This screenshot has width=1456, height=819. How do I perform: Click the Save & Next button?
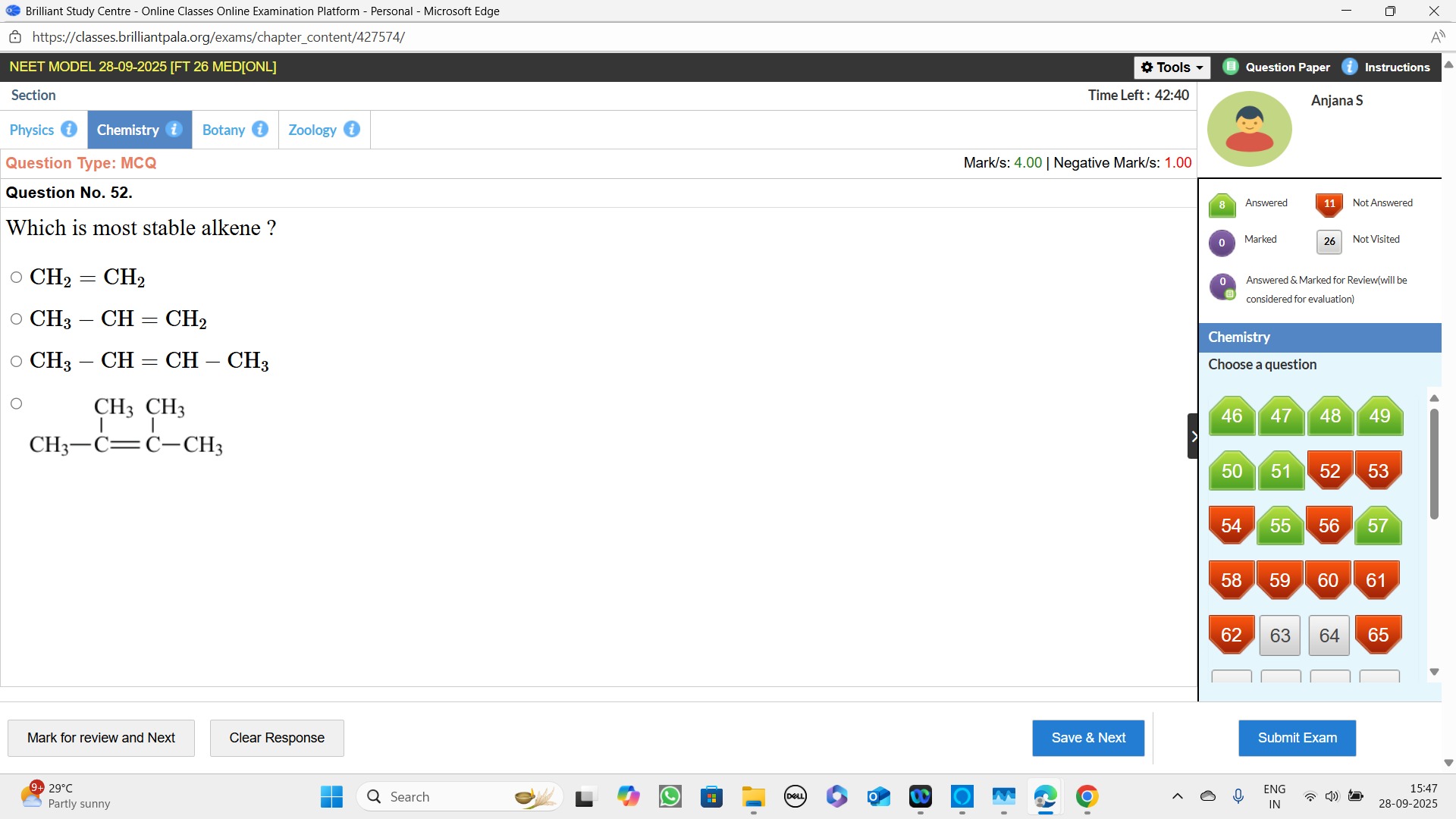(x=1087, y=738)
